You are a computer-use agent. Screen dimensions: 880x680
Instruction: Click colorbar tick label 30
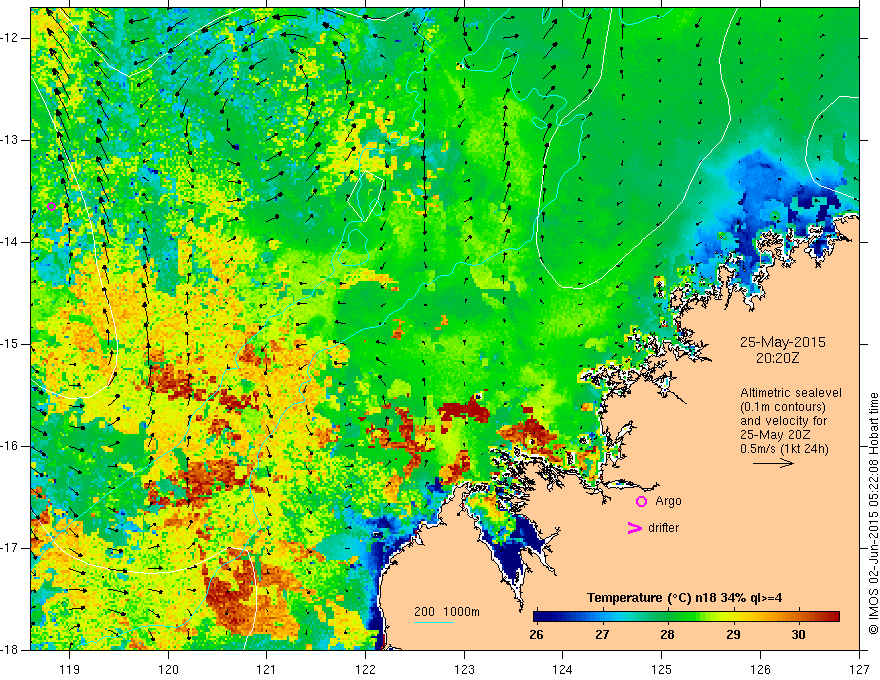click(x=799, y=635)
